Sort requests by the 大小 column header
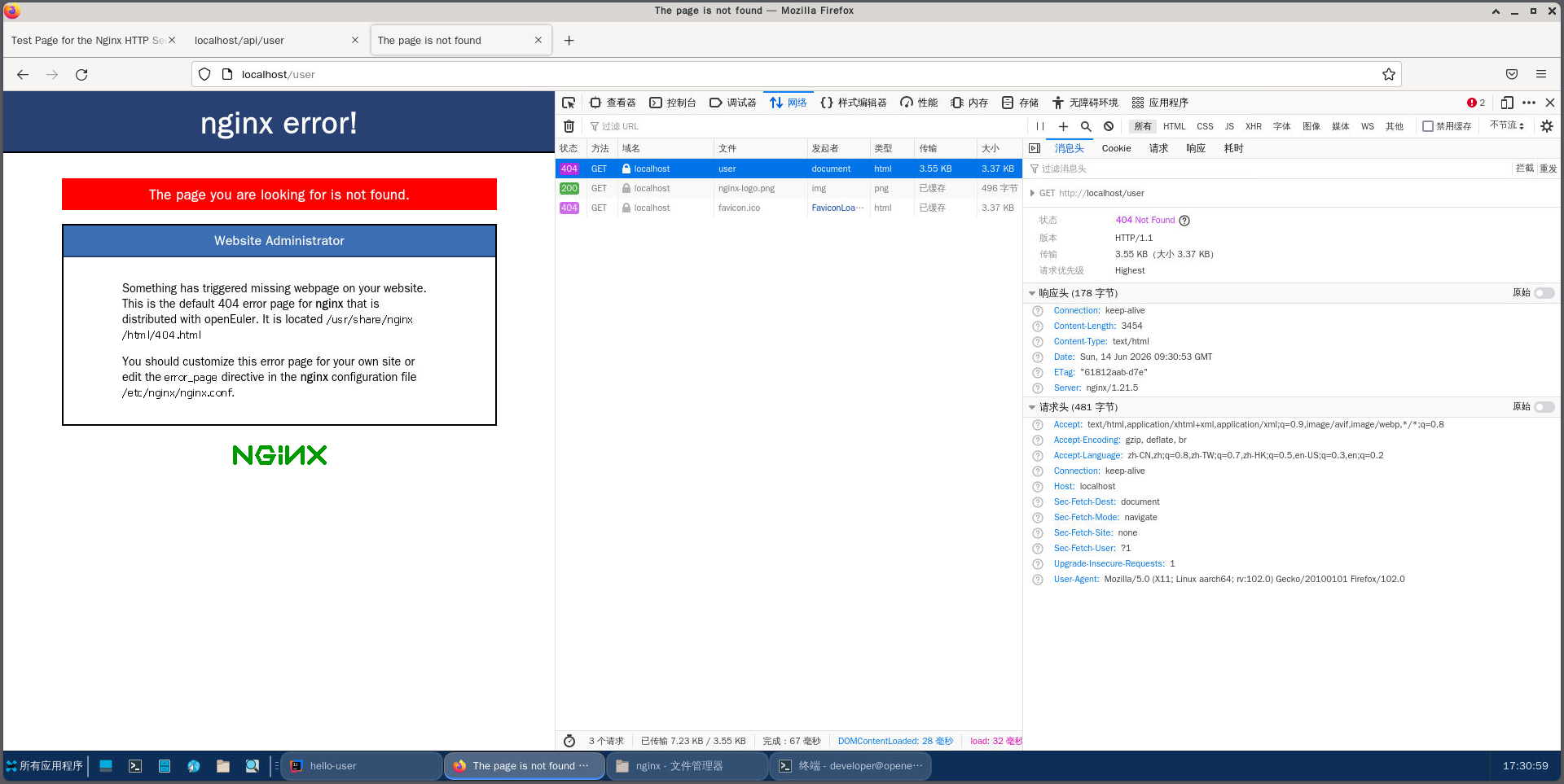The image size is (1564, 784). point(999,148)
